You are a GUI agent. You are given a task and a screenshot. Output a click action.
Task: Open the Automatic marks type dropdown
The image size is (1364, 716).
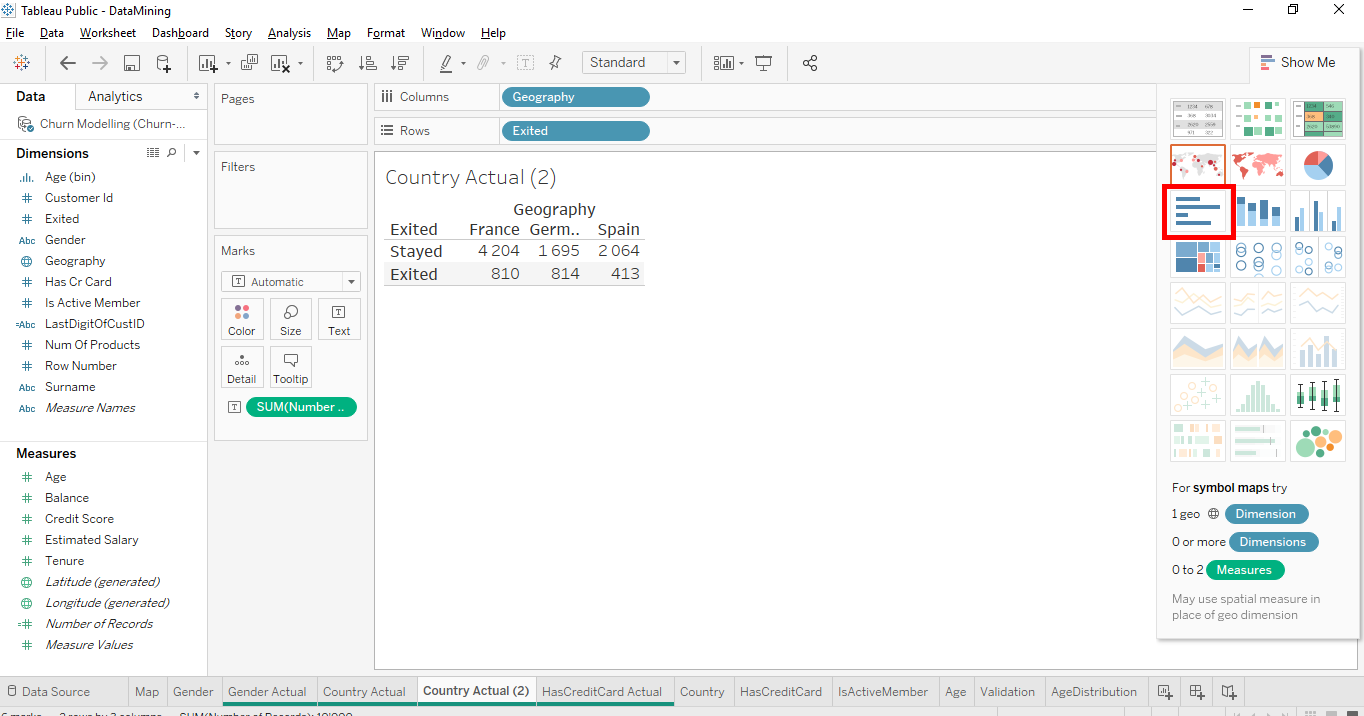(290, 282)
